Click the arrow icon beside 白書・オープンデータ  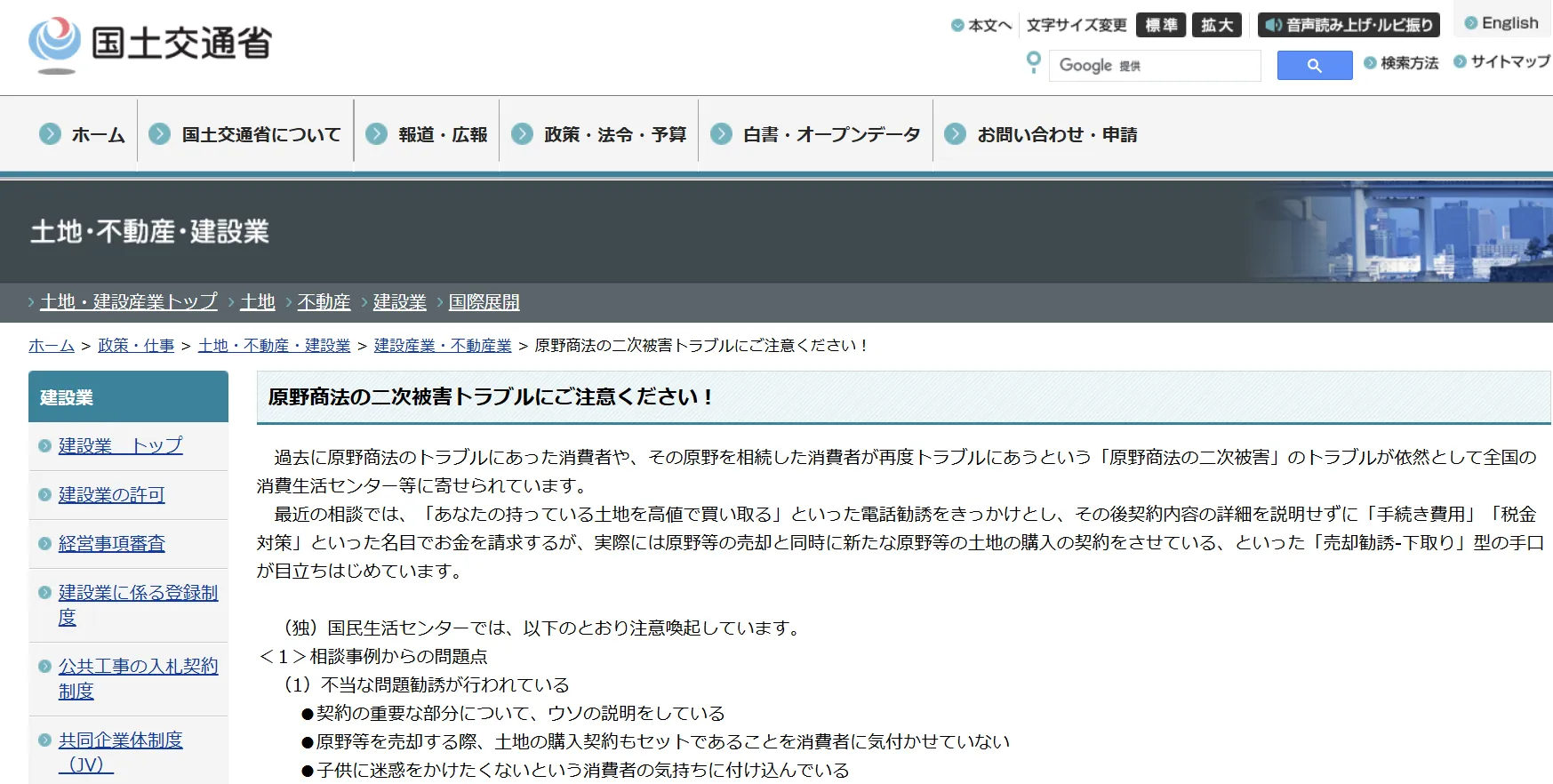tap(722, 134)
